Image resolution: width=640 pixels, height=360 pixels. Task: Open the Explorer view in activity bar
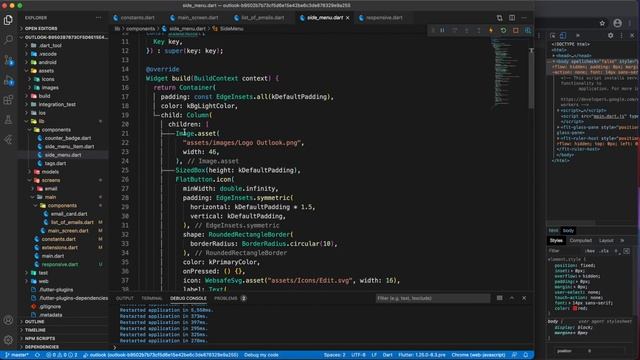(x=8, y=20)
